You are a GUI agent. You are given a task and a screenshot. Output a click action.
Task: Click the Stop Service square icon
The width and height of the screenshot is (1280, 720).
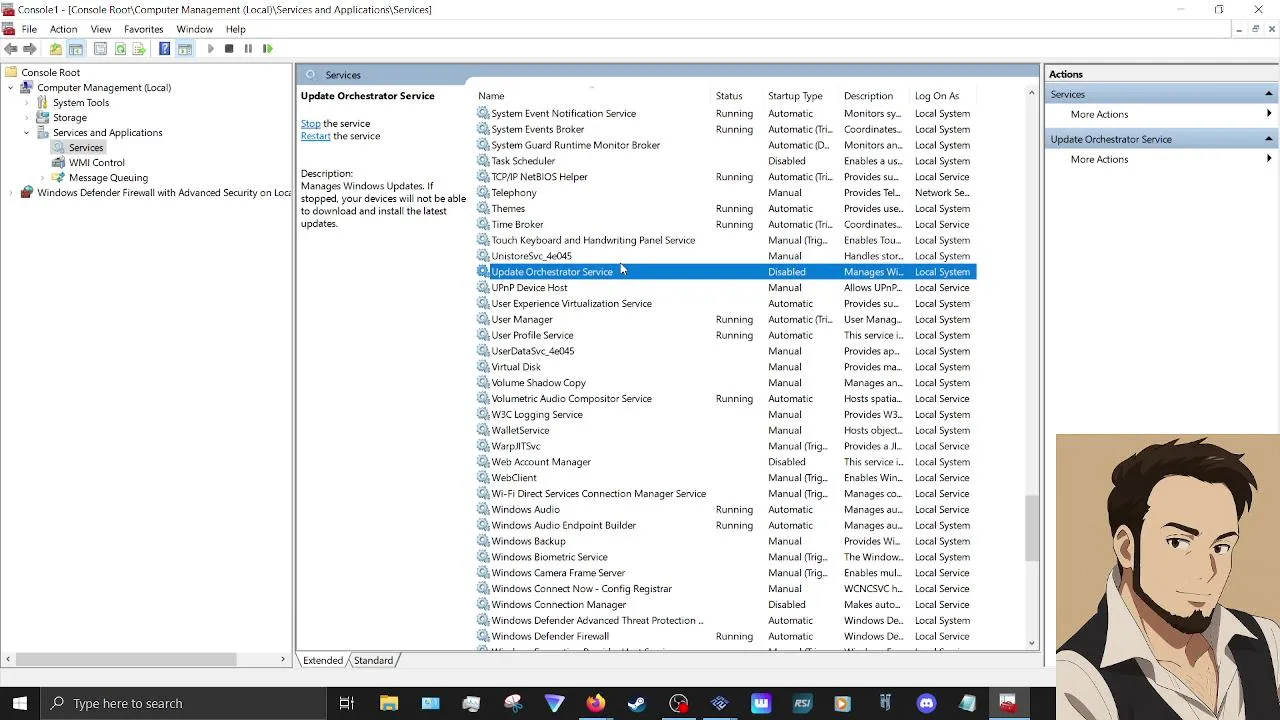tap(229, 49)
